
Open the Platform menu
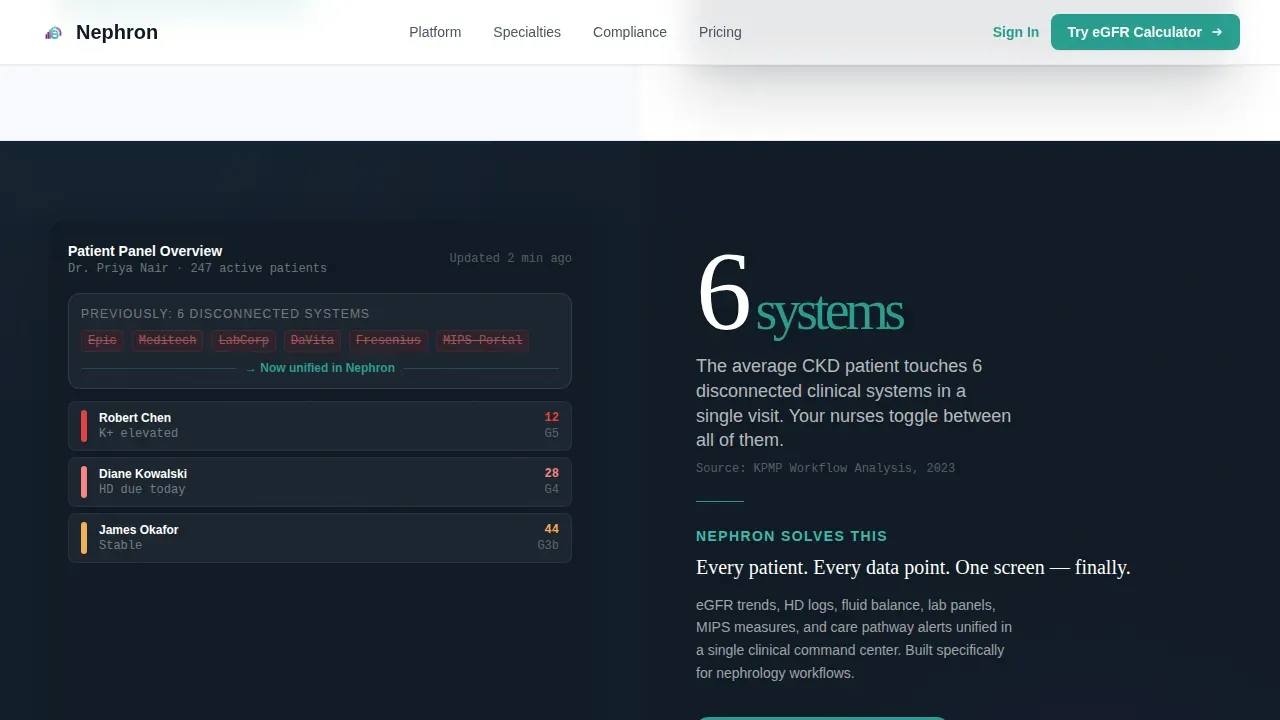pos(435,32)
